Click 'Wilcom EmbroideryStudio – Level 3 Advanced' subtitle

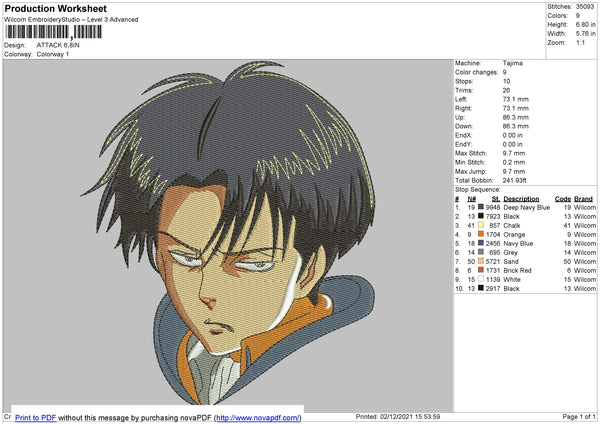click(x=71, y=20)
